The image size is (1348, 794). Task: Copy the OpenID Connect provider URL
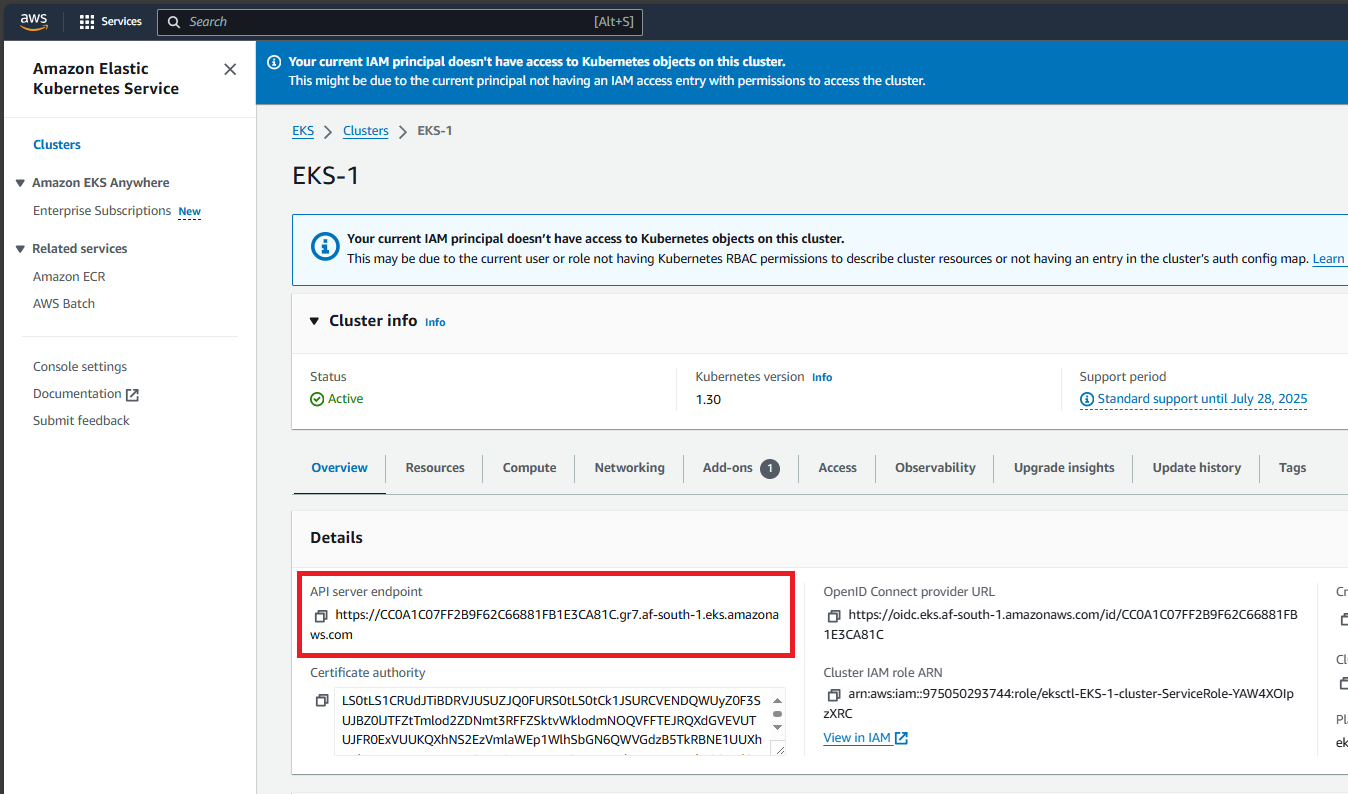pyautogui.click(x=834, y=616)
